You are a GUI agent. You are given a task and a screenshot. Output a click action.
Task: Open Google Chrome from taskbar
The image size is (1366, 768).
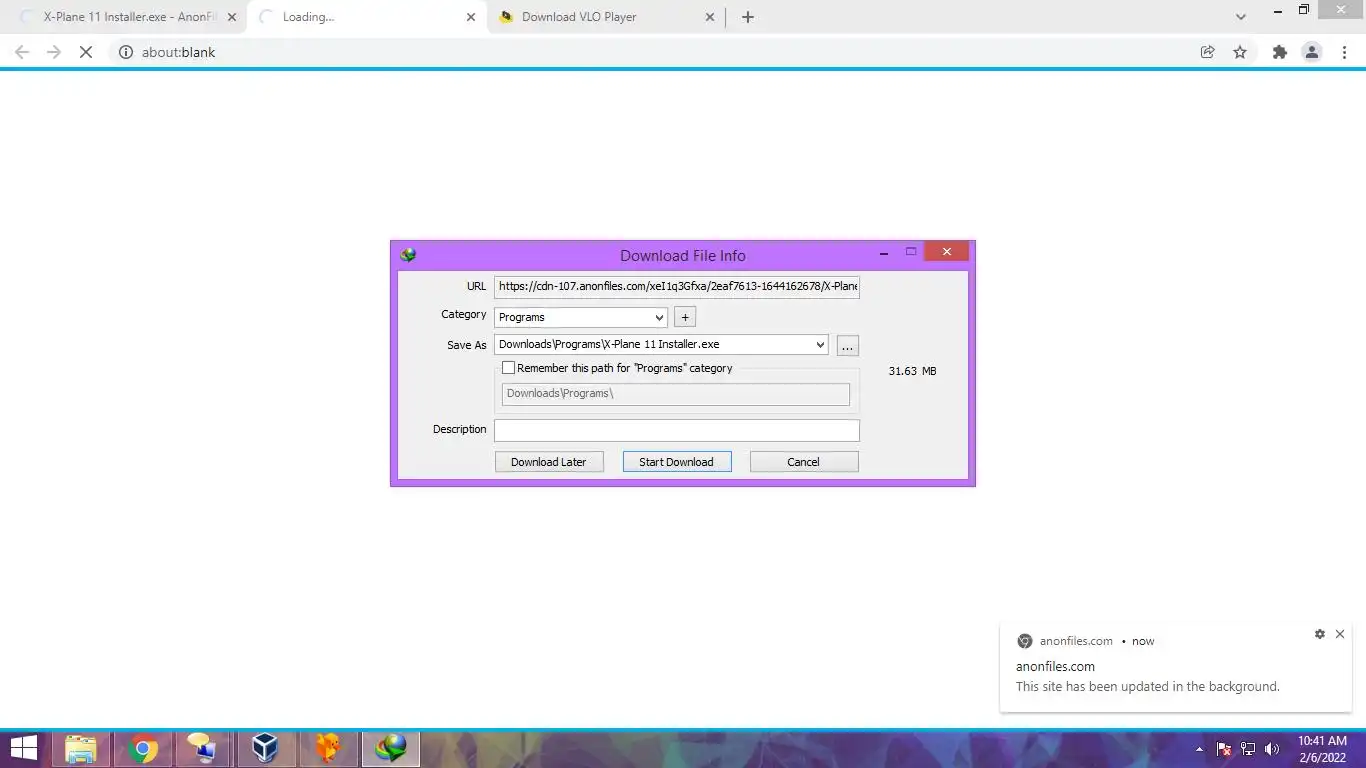[143, 748]
